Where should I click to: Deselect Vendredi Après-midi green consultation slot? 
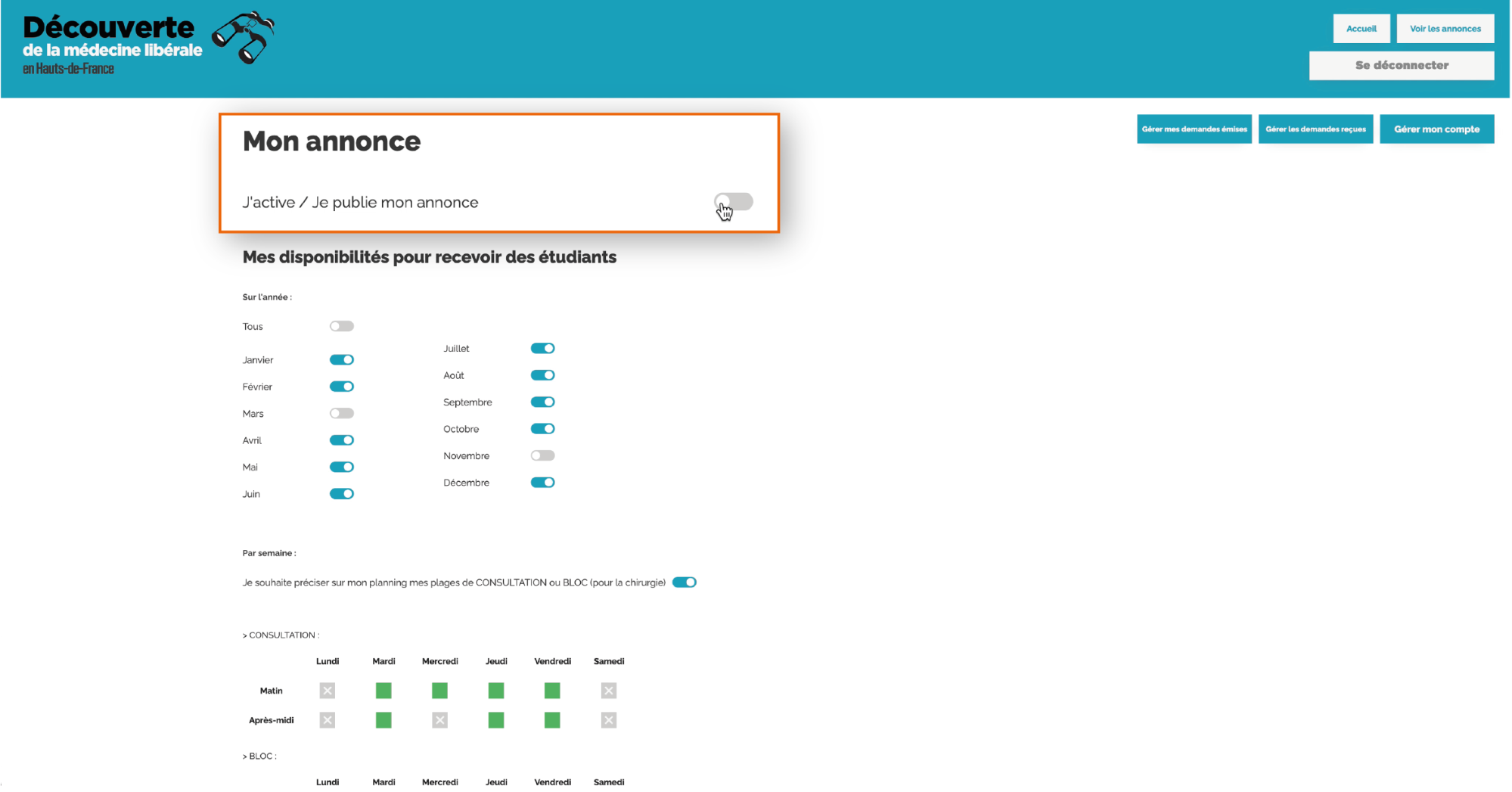552,720
